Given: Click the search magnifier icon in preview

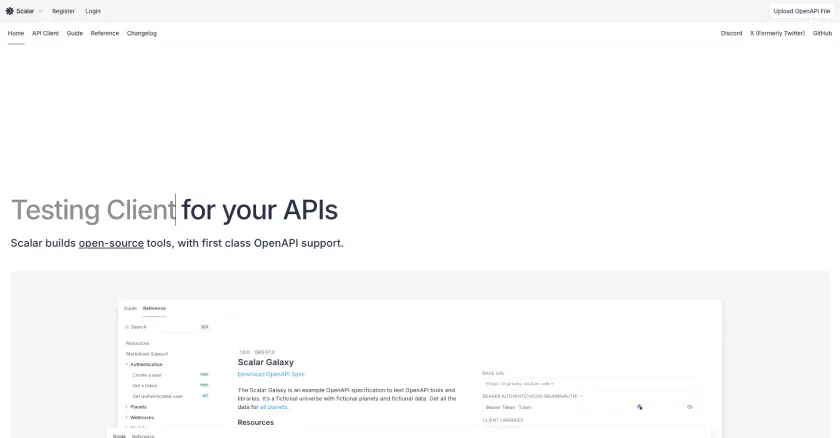Looking at the screenshot, I should pyautogui.click(x=127, y=327).
